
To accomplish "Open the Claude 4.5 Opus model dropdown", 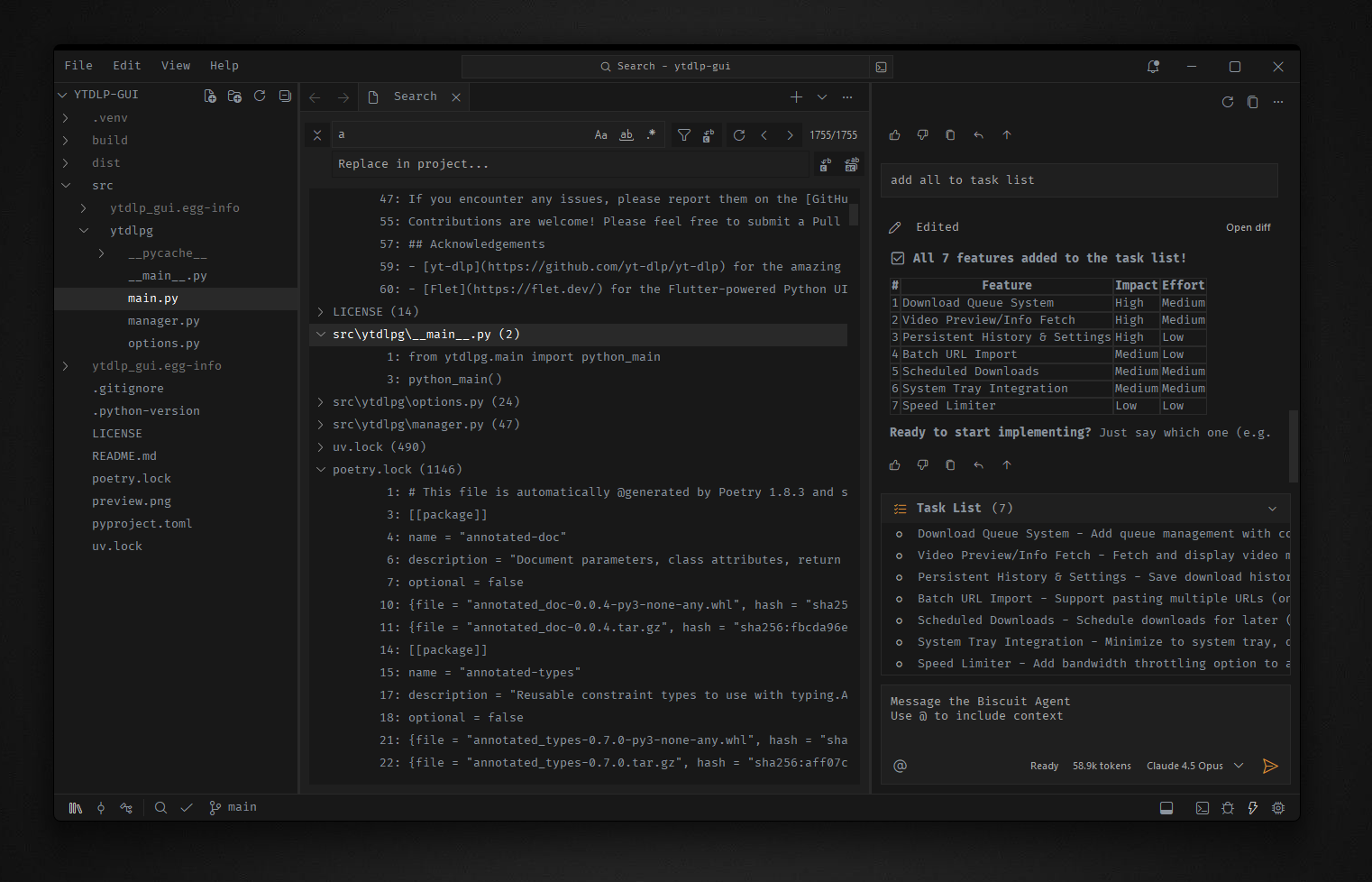I will (1194, 766).
